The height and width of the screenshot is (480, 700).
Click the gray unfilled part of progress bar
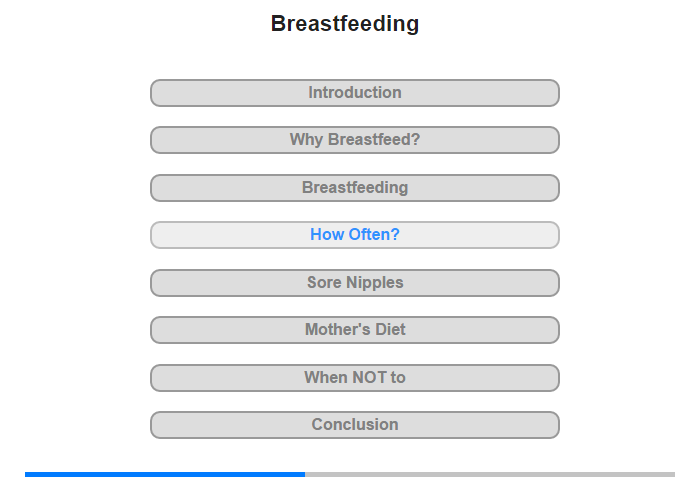[x=490, y=474]
